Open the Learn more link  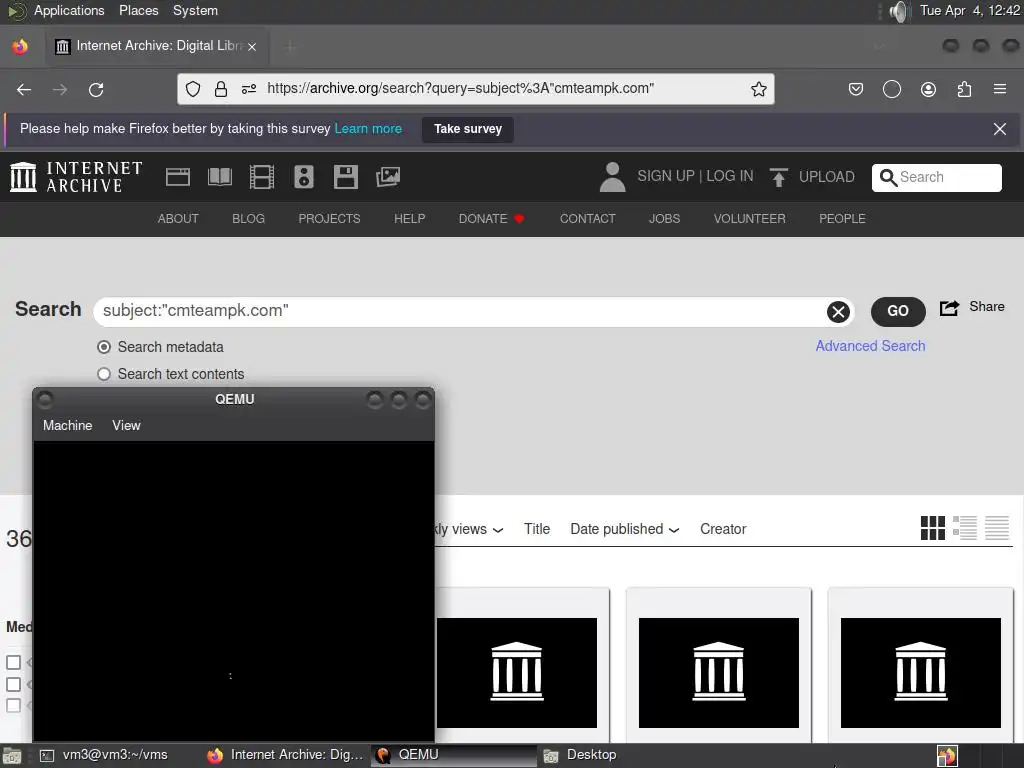pos(368,129)
